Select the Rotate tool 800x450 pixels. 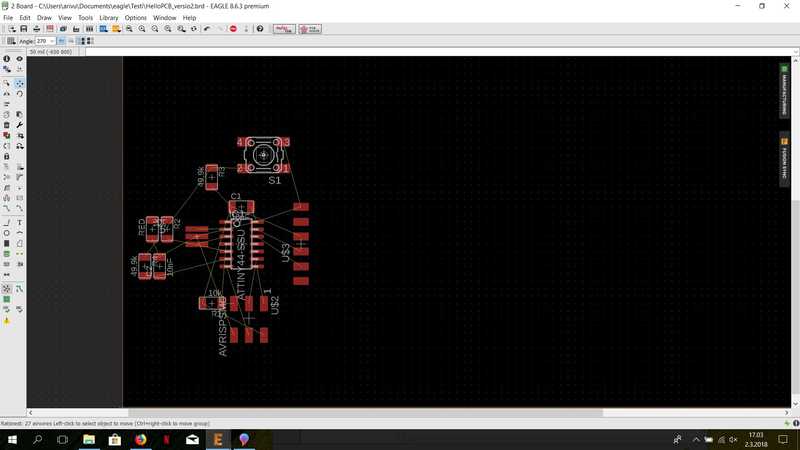(19, 94)
